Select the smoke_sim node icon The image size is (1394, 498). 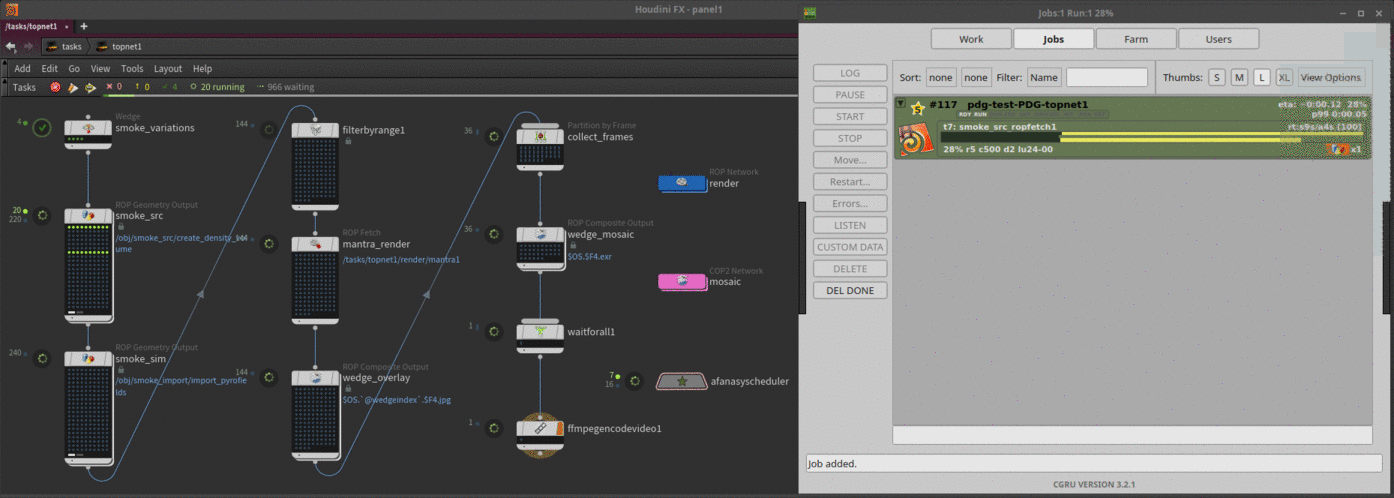[88, 359]
